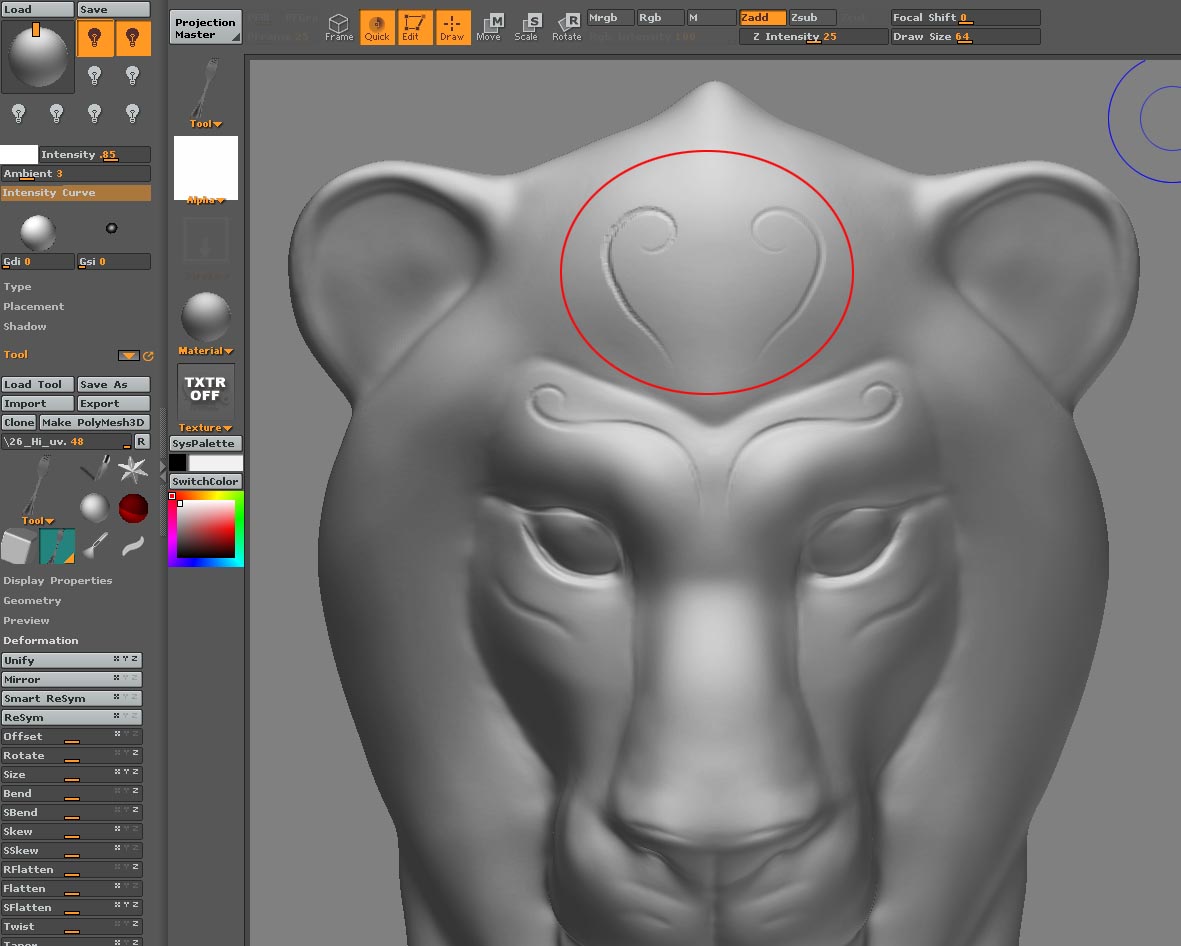Toggle Quick mode in the top toolbar
This screenshot has height=946, width=1181.
pos(377,27)
